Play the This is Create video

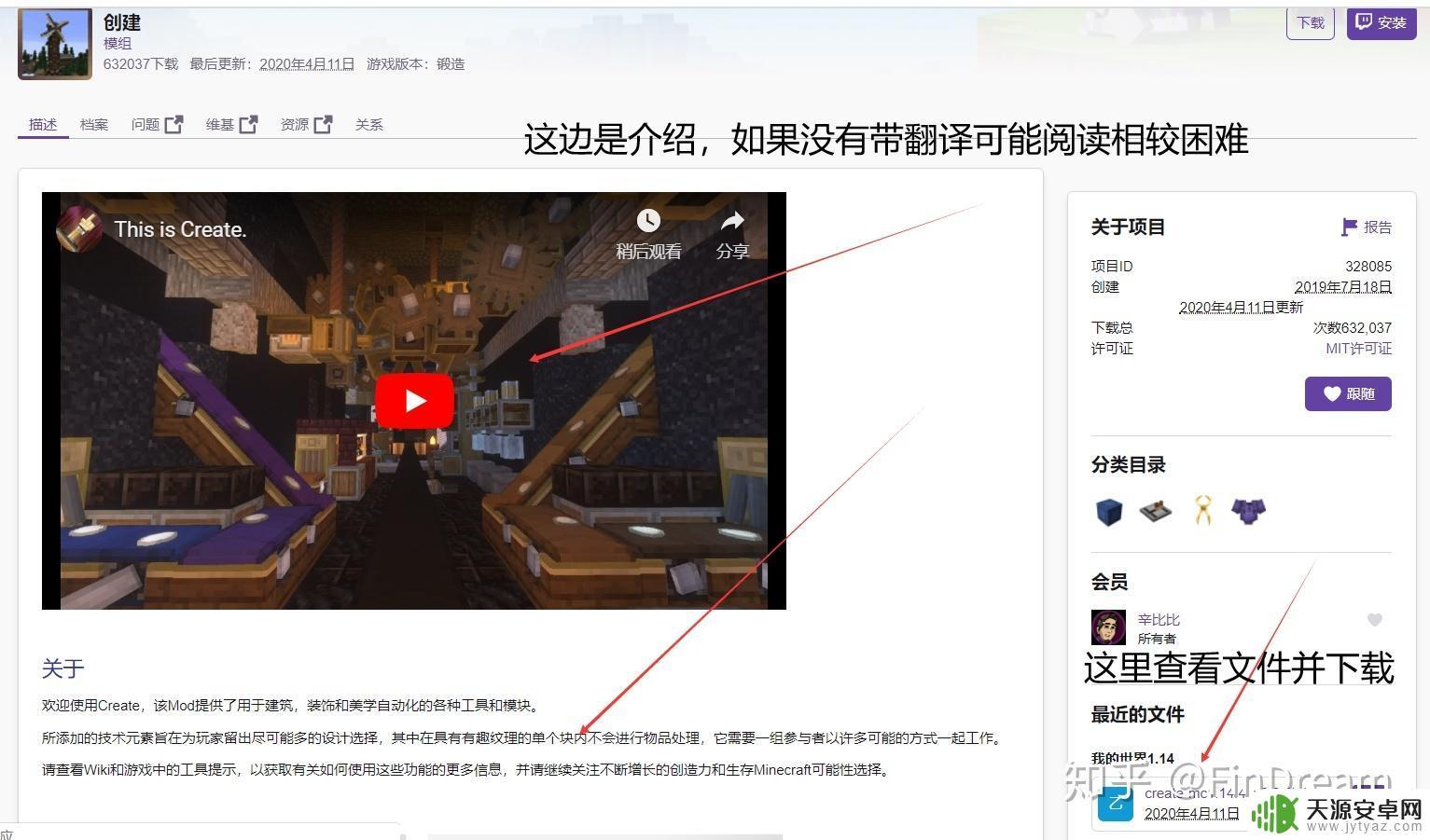(x=414, y=401)
